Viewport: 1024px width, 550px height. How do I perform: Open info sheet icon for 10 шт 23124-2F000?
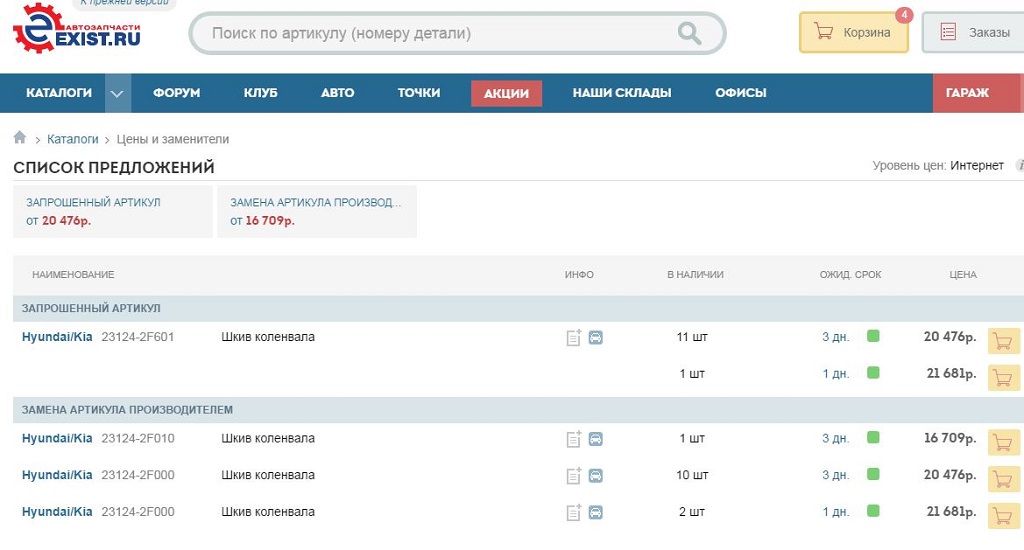pos(574,476)
